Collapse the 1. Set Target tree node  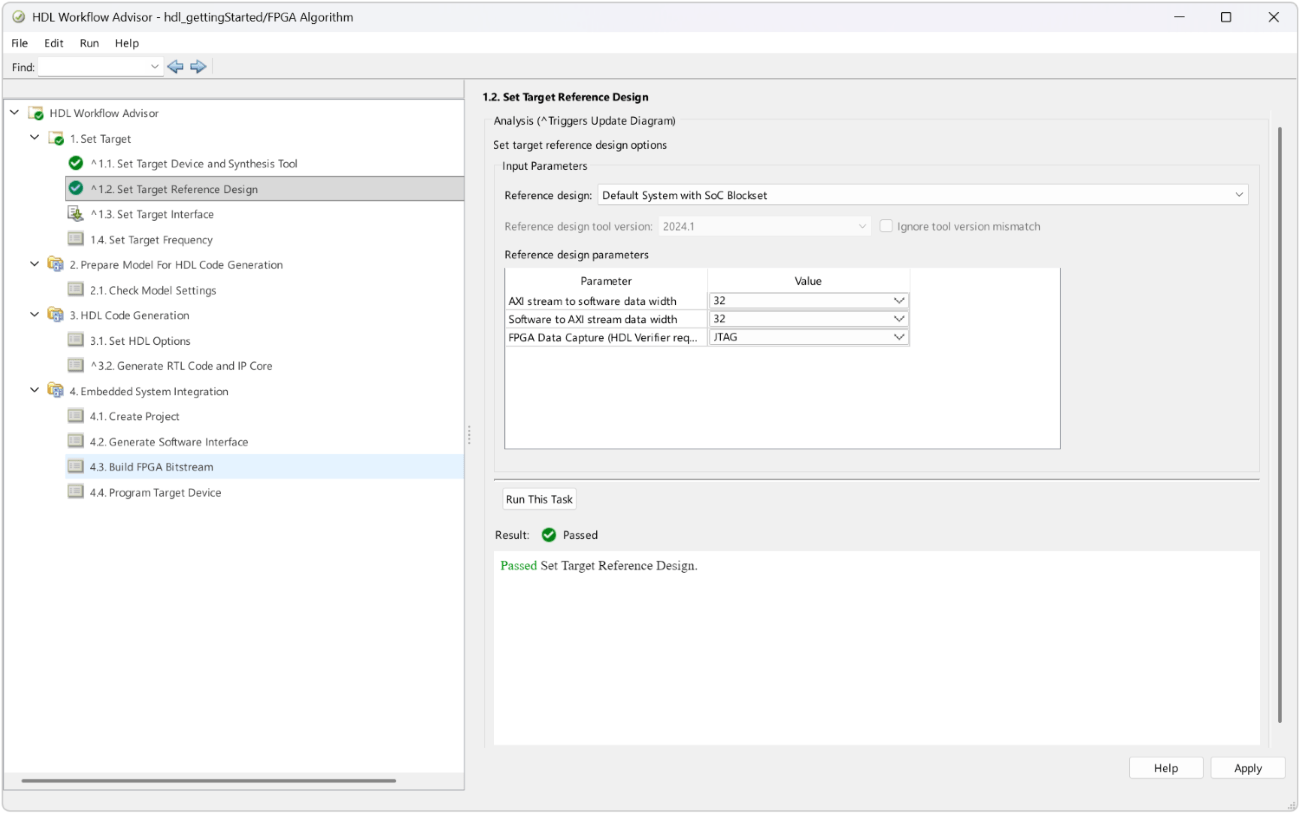tap(35, 138)
